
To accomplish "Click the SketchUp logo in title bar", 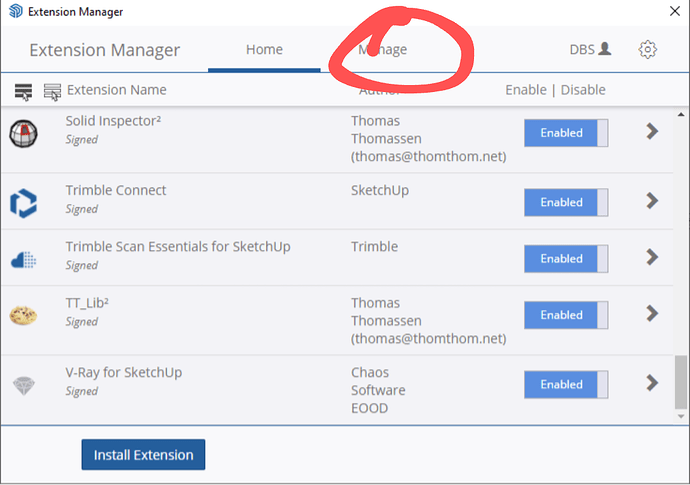I will point(16,11).
